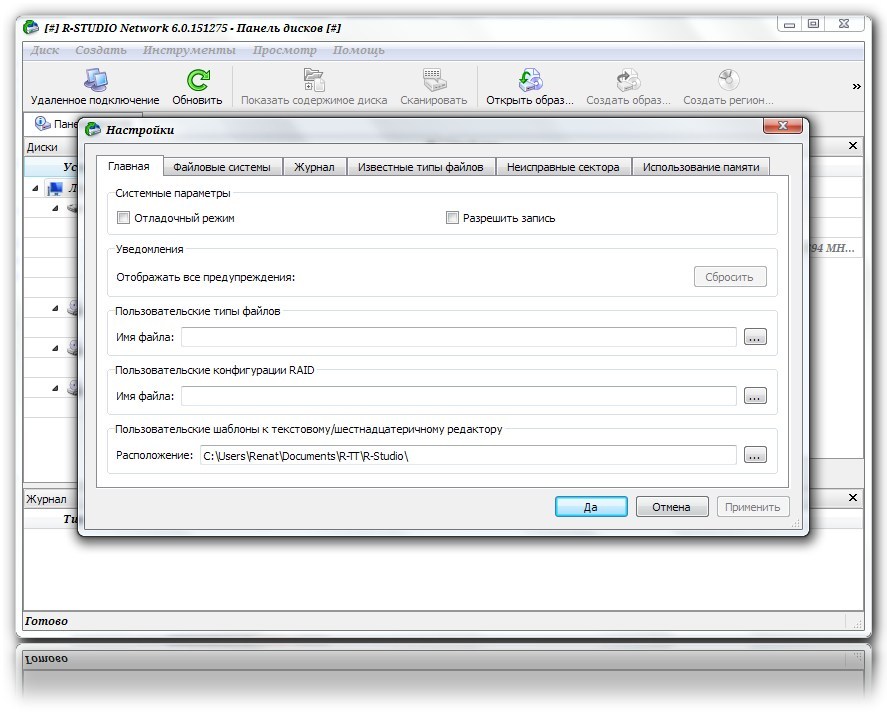Image resolution: width=887 pixels, height=714 pixels.
Task: Click the Отмена button
Action: click(x=671, y=507)
